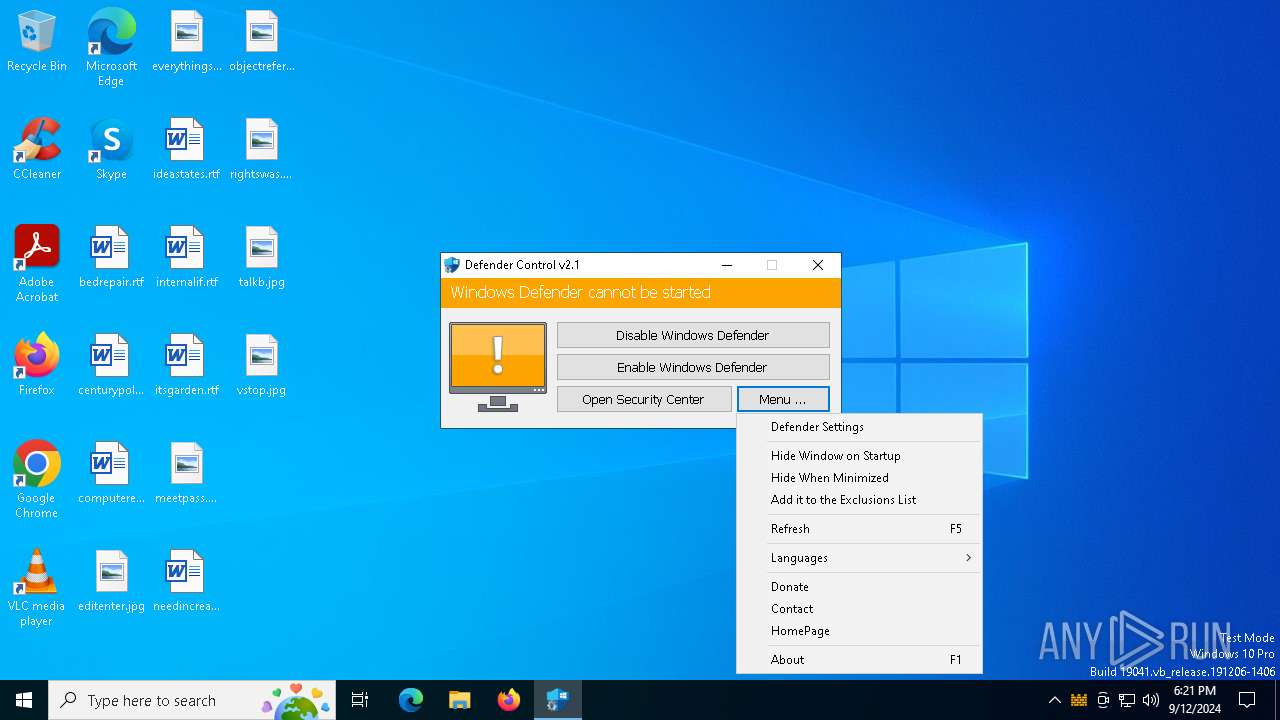Image resolution: width=1280 pixels, height=720 pixels.
Task: Click the Defender Control taskbar button
Action: point(558,700)
